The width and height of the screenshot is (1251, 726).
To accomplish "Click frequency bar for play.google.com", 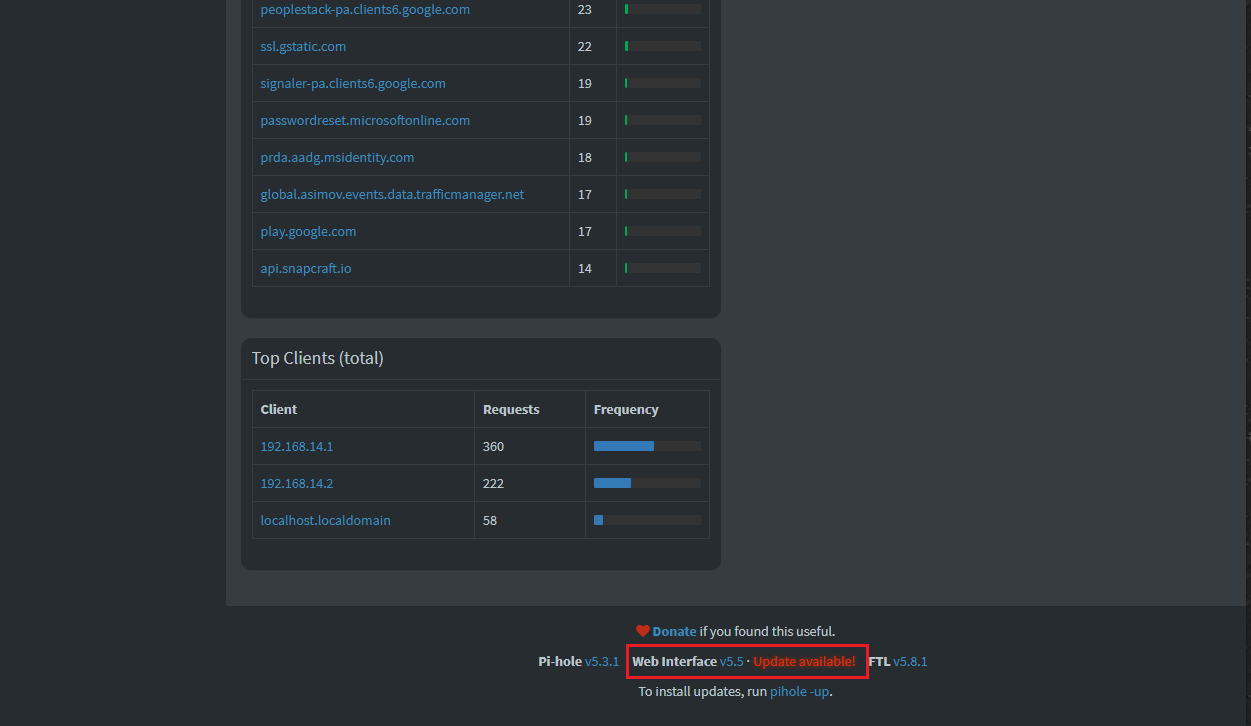I will (x=663, y=231).
